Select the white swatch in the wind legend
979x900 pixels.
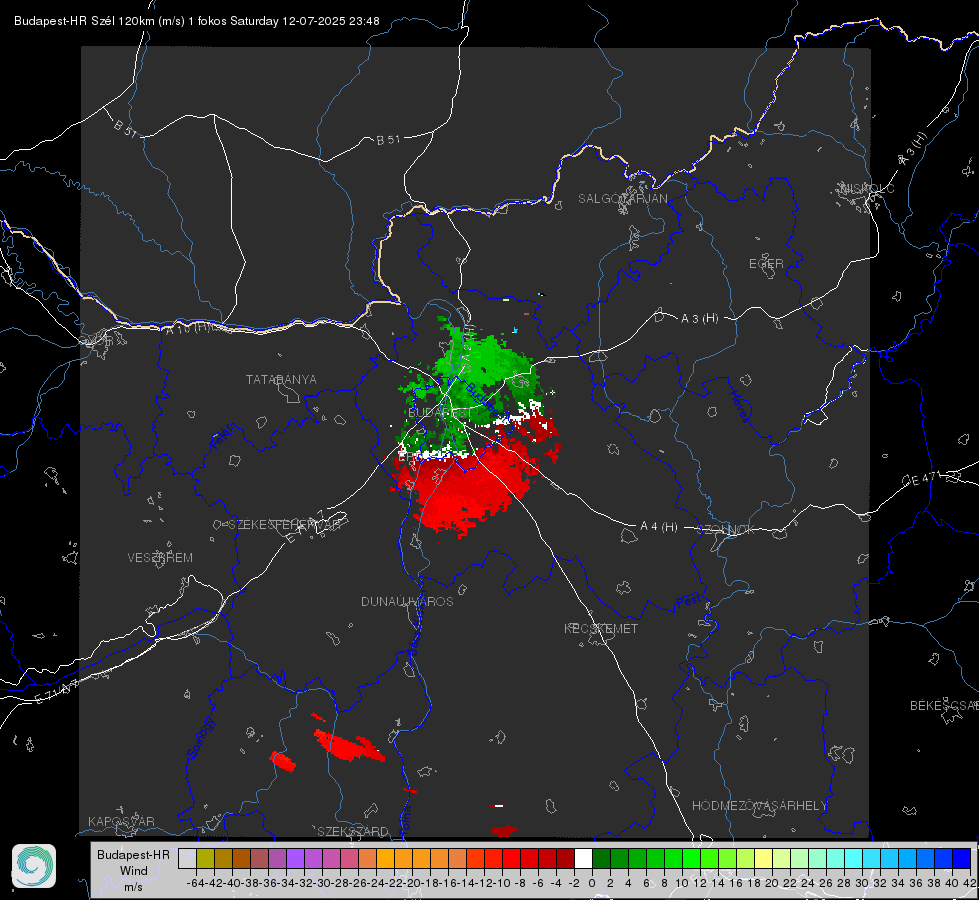pyautogui.click(x=583, y=858)
